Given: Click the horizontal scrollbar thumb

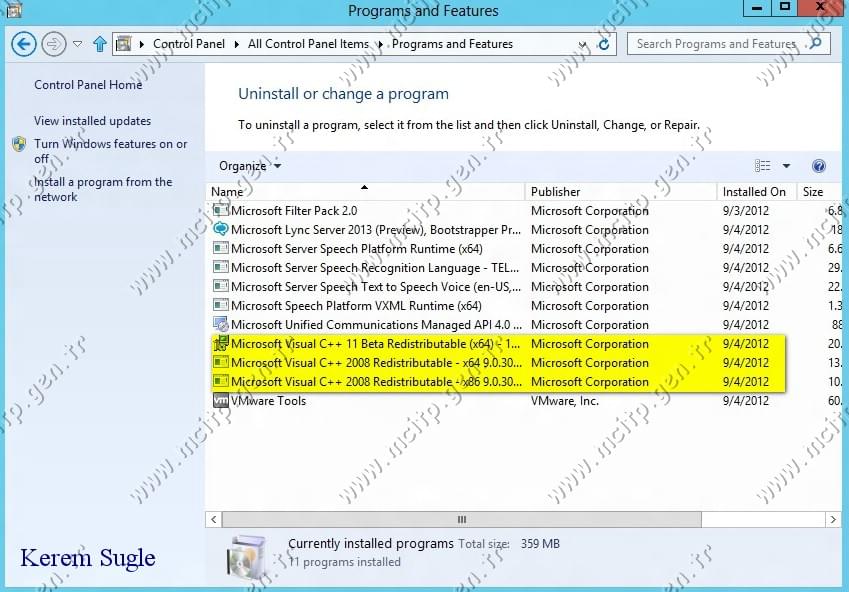Looking at the screenshot, I should pyautogui.click(x=462, y=519).
